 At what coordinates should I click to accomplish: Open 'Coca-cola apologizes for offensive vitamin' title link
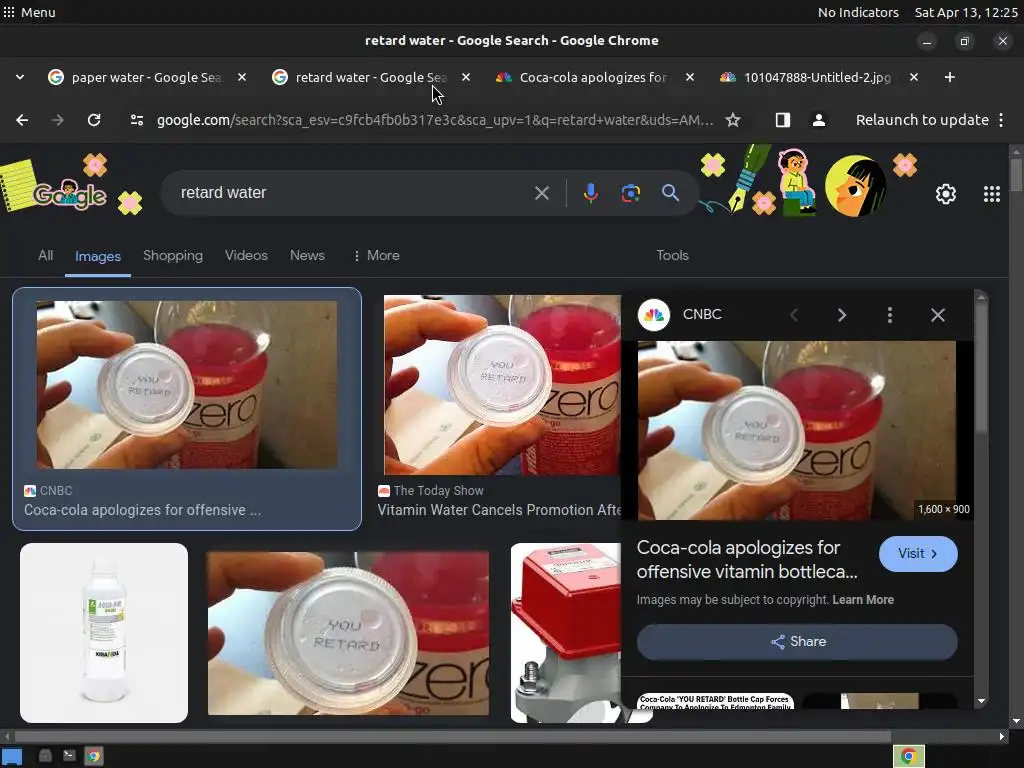pos(747,560)
